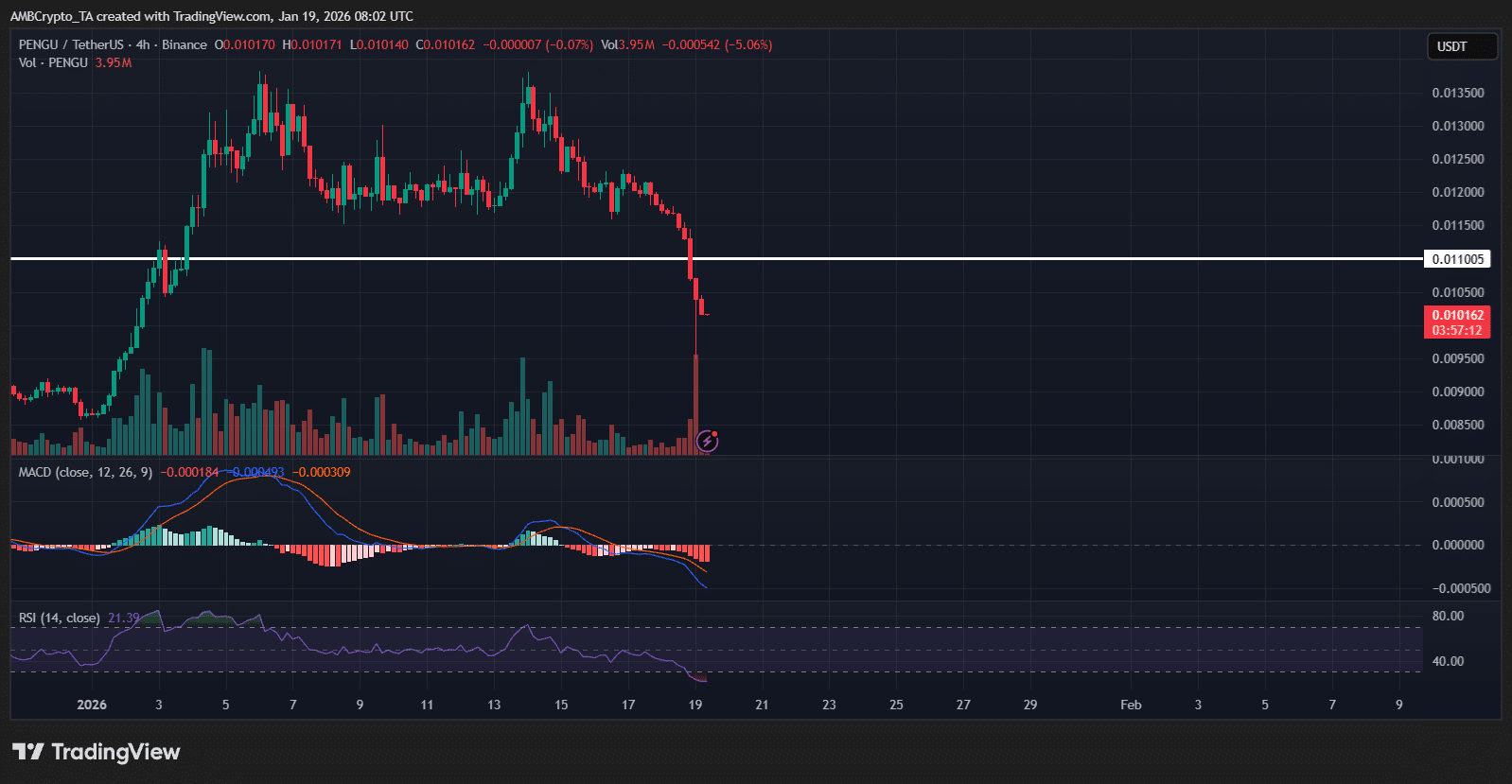
Task: Click the 0.011005 horizontal line price label
Action: tap(1457, 259)
